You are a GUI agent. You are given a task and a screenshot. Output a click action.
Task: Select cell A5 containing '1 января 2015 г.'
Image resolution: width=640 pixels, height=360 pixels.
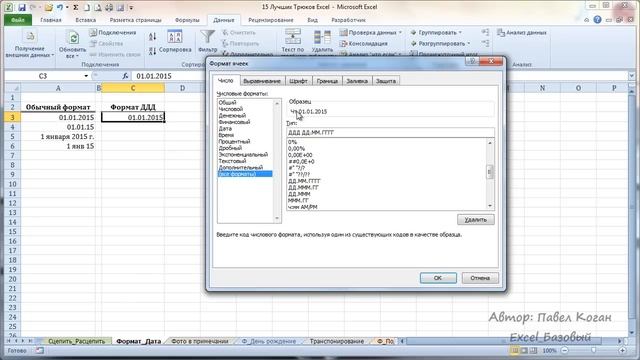pyautogui.click(x=58, y=136)
